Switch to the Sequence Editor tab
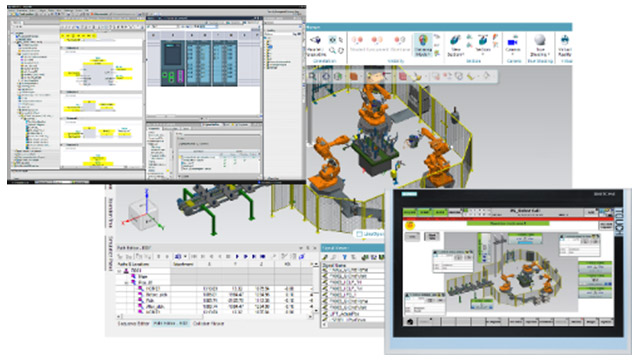 (133, 323)
